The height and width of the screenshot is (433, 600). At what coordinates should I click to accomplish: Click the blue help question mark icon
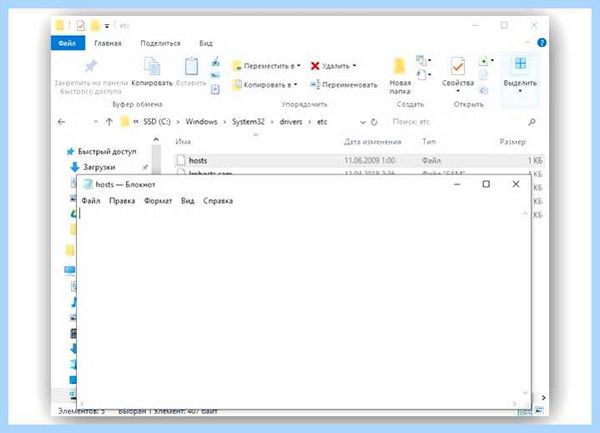tap(541, 42)
